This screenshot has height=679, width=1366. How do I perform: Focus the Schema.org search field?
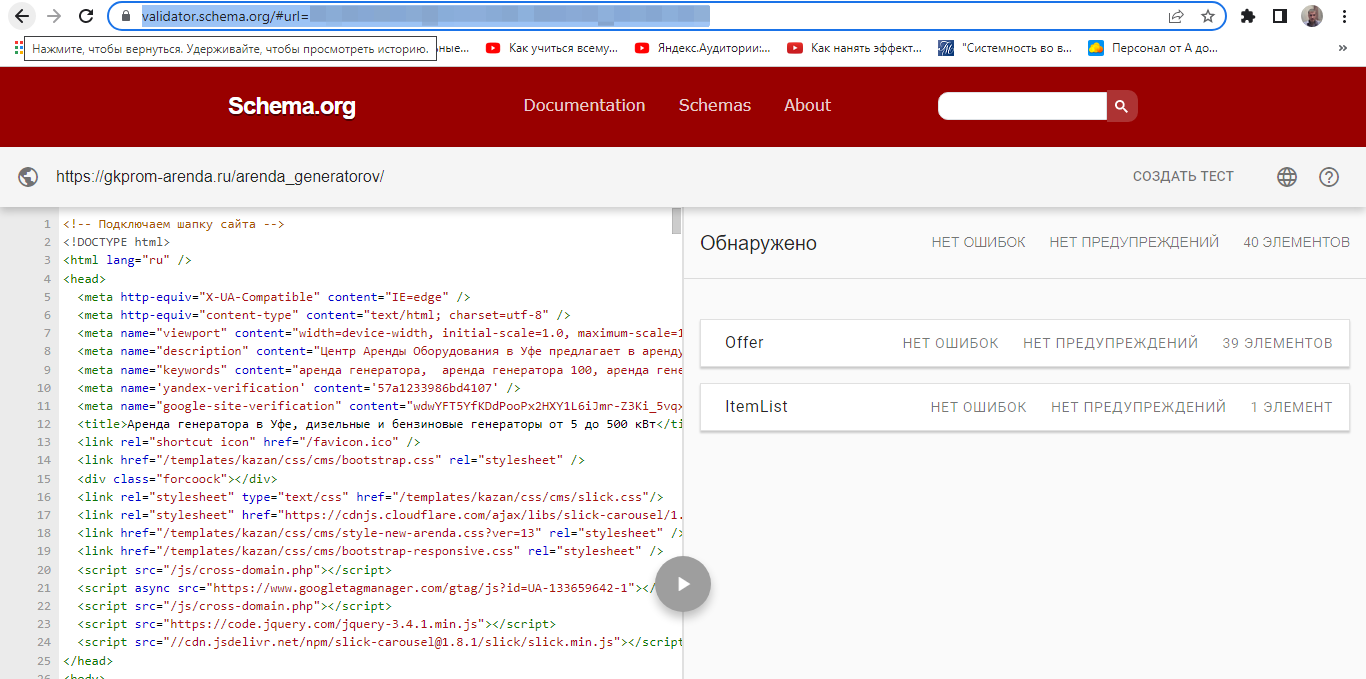click(x=1022, y=106)
